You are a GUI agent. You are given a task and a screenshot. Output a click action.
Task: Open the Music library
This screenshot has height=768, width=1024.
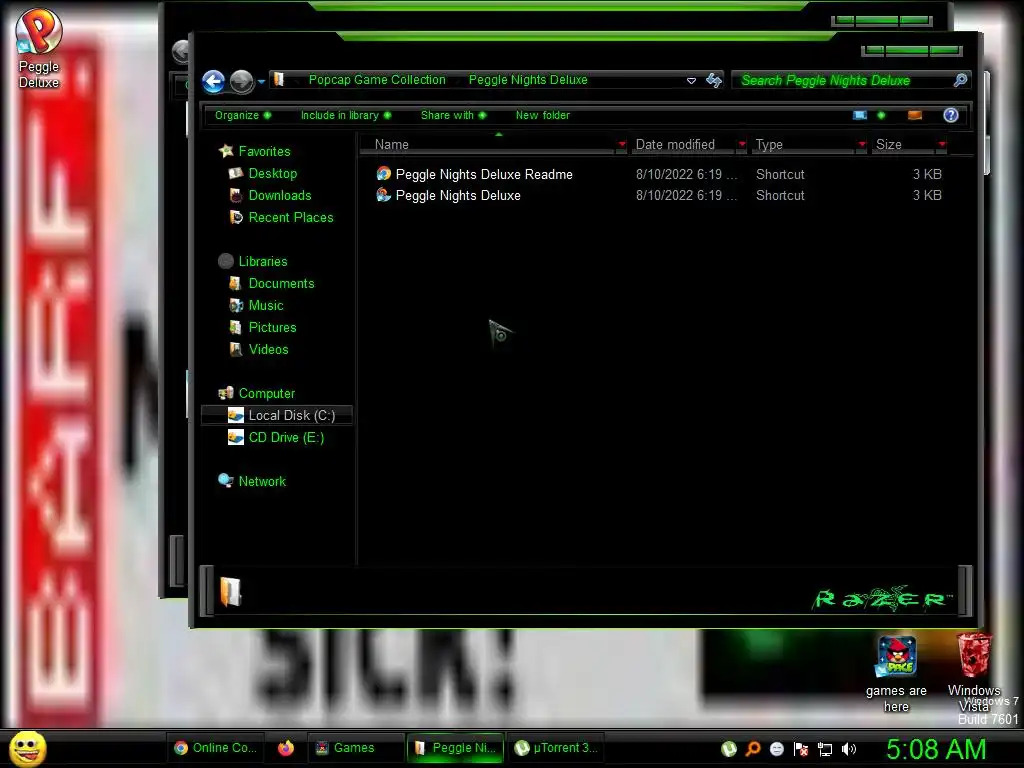266,306
